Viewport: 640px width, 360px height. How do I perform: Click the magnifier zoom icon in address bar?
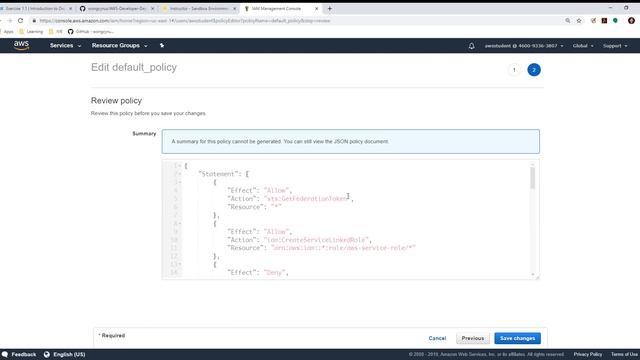pos(567,20)
